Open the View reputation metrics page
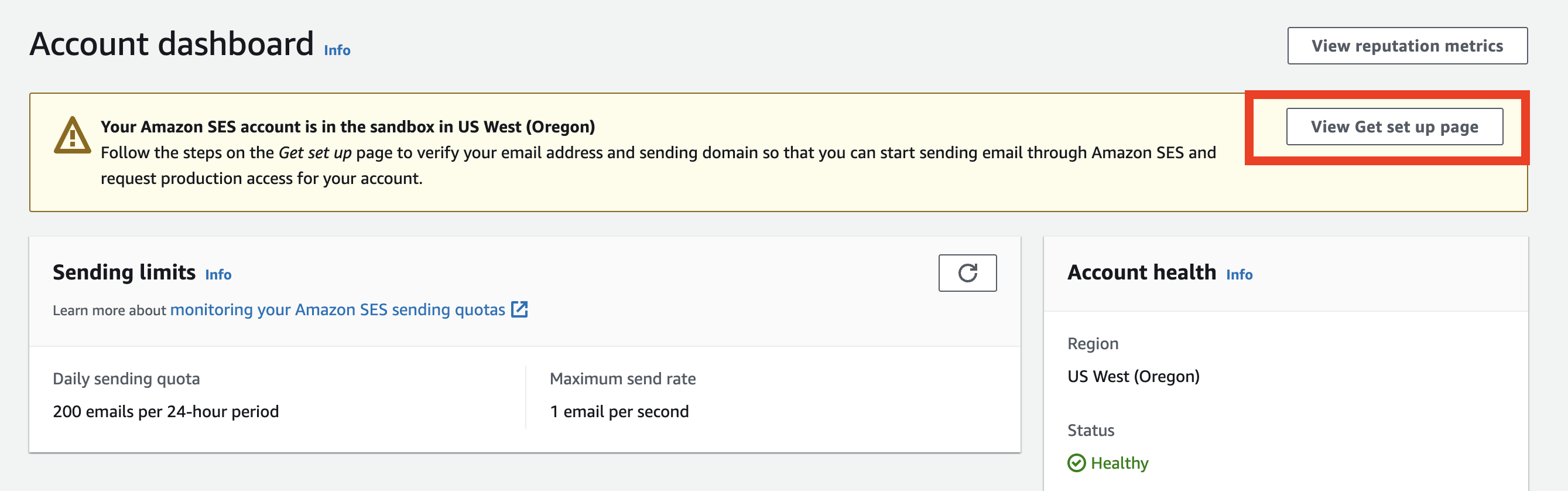Image resolution: width=1568 pixels, height=491 pixels. tap(1407, 46)
